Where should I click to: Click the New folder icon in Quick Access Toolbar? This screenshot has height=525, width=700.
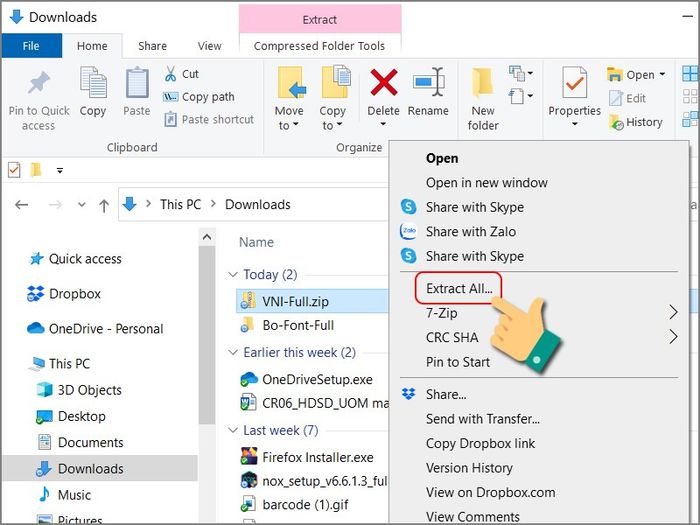[x=36, y=170]
